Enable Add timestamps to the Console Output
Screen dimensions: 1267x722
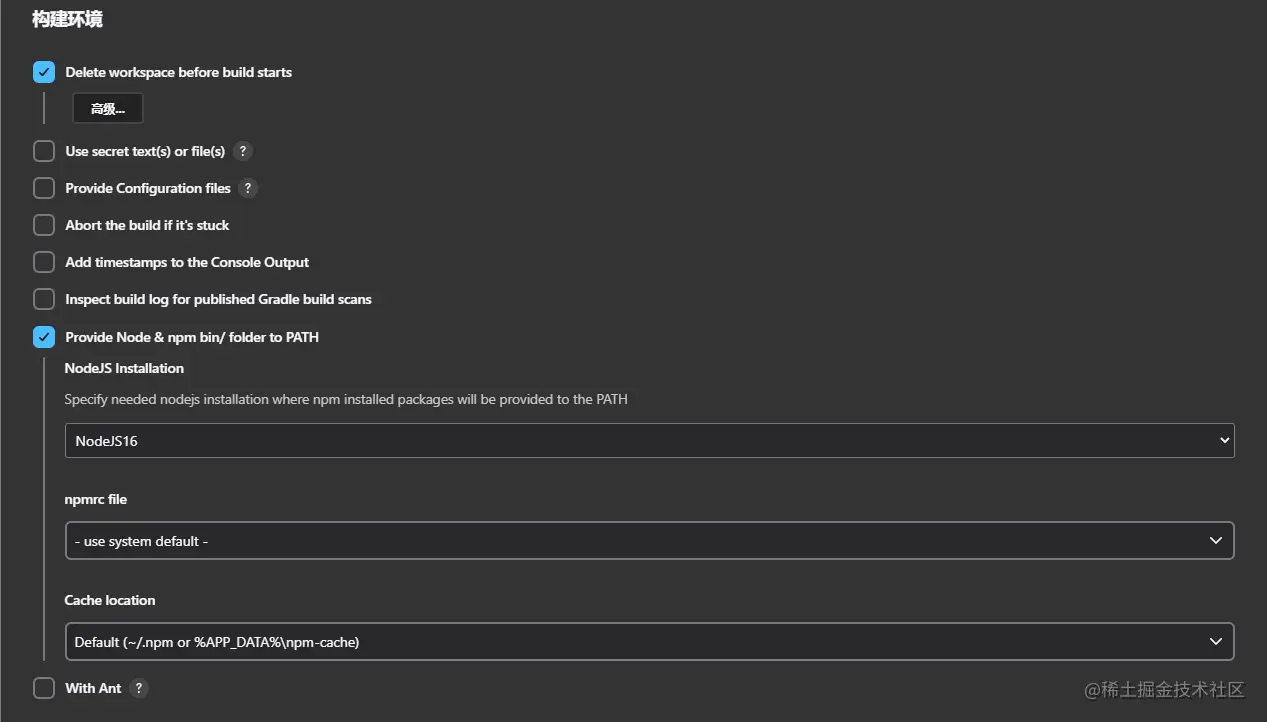click(x=44, y=262)
